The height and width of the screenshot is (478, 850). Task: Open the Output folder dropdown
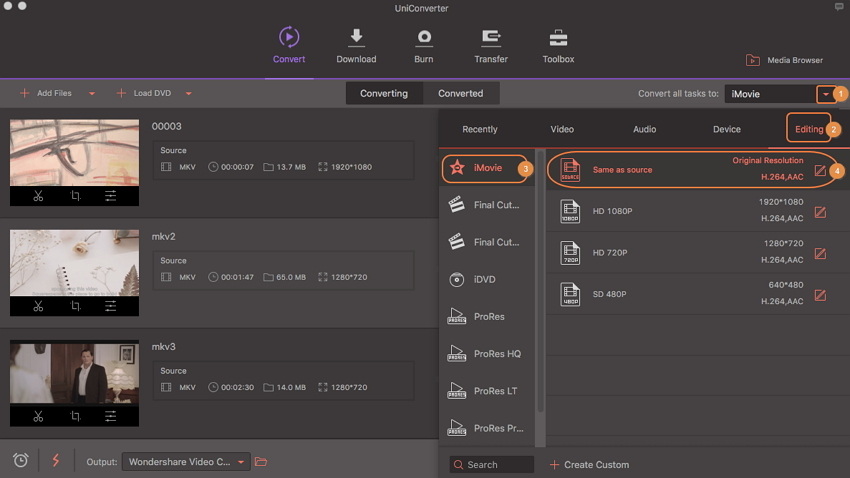186,462
